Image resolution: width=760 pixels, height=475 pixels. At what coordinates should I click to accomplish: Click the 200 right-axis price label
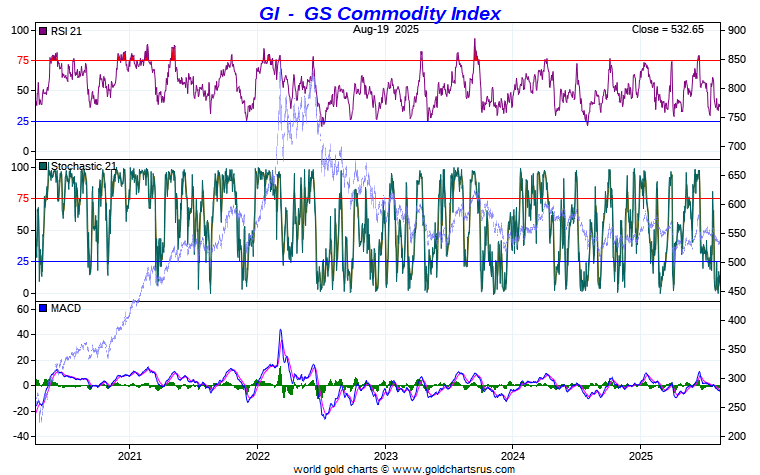[x=736, y=436]
